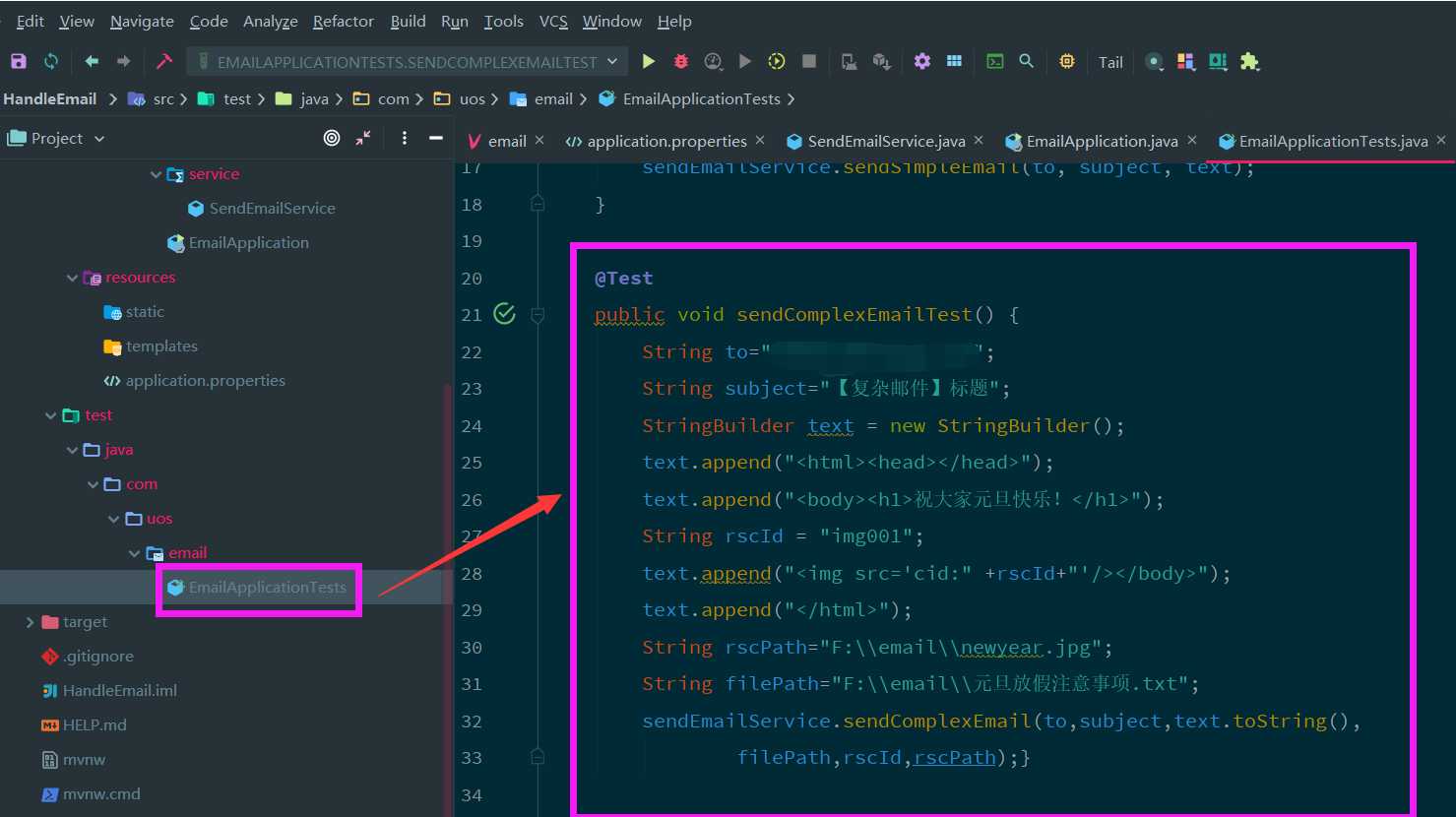Screen dimensions: 1456x817
Task: Open settings with the purple gear icon
Action: coord(921,61)
